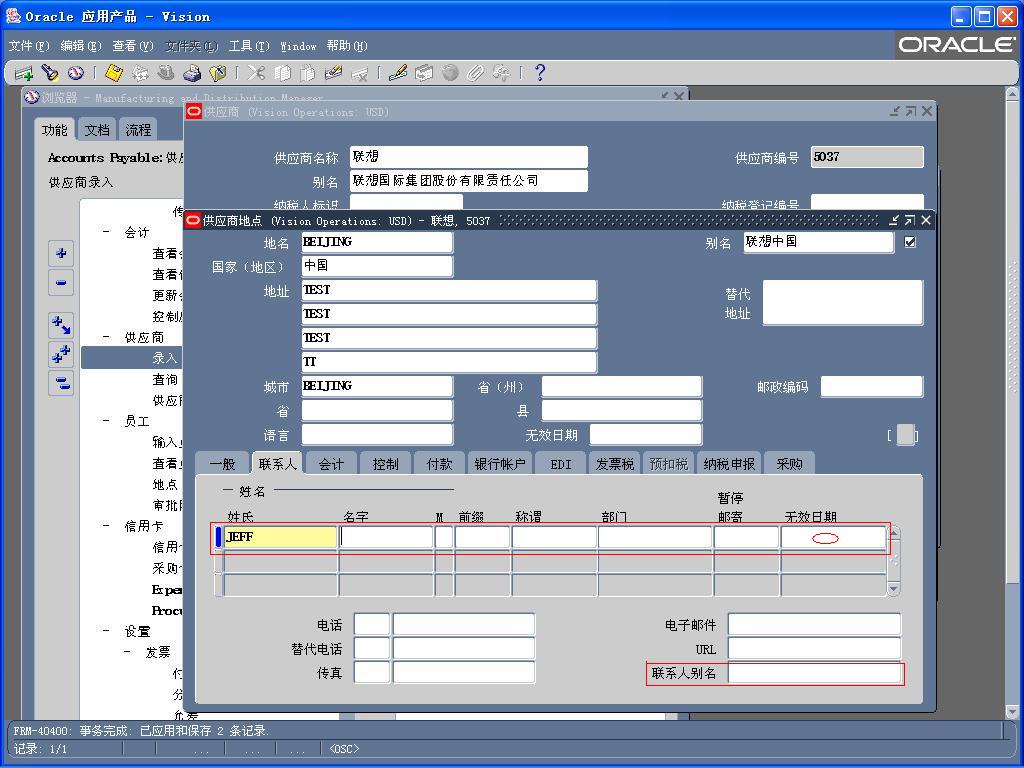Click the Attachments paperclip icon
The height and width of the screenshot is (768, 1024).
coord(475,73)
